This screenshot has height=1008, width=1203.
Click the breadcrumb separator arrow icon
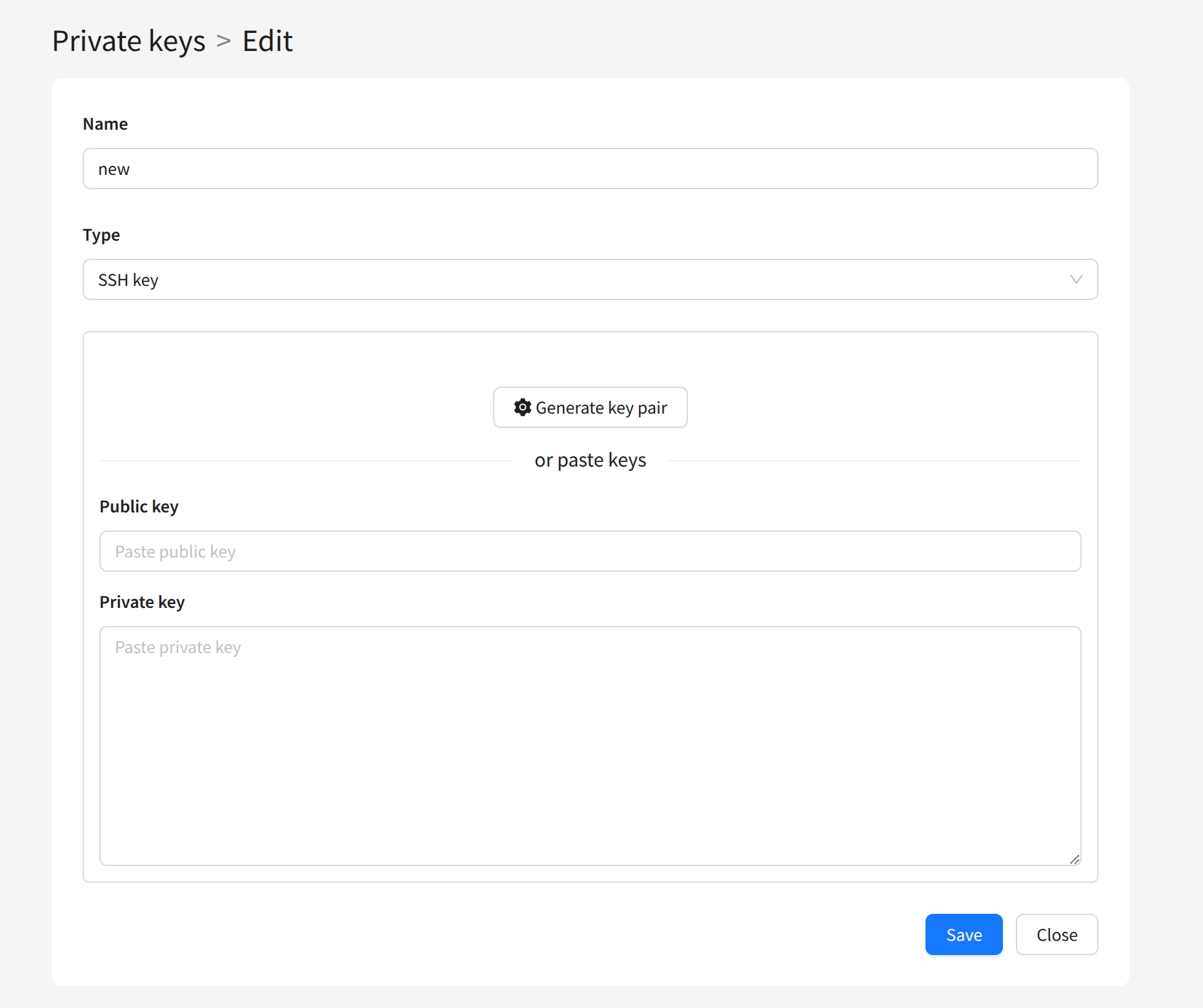pyautogui.click(x=223, y=41)
